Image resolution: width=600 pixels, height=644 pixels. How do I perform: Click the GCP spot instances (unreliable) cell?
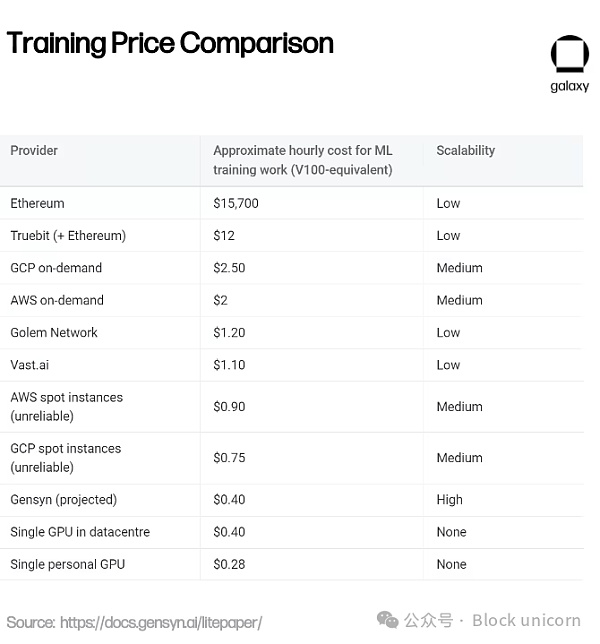[x=65, y=457]
